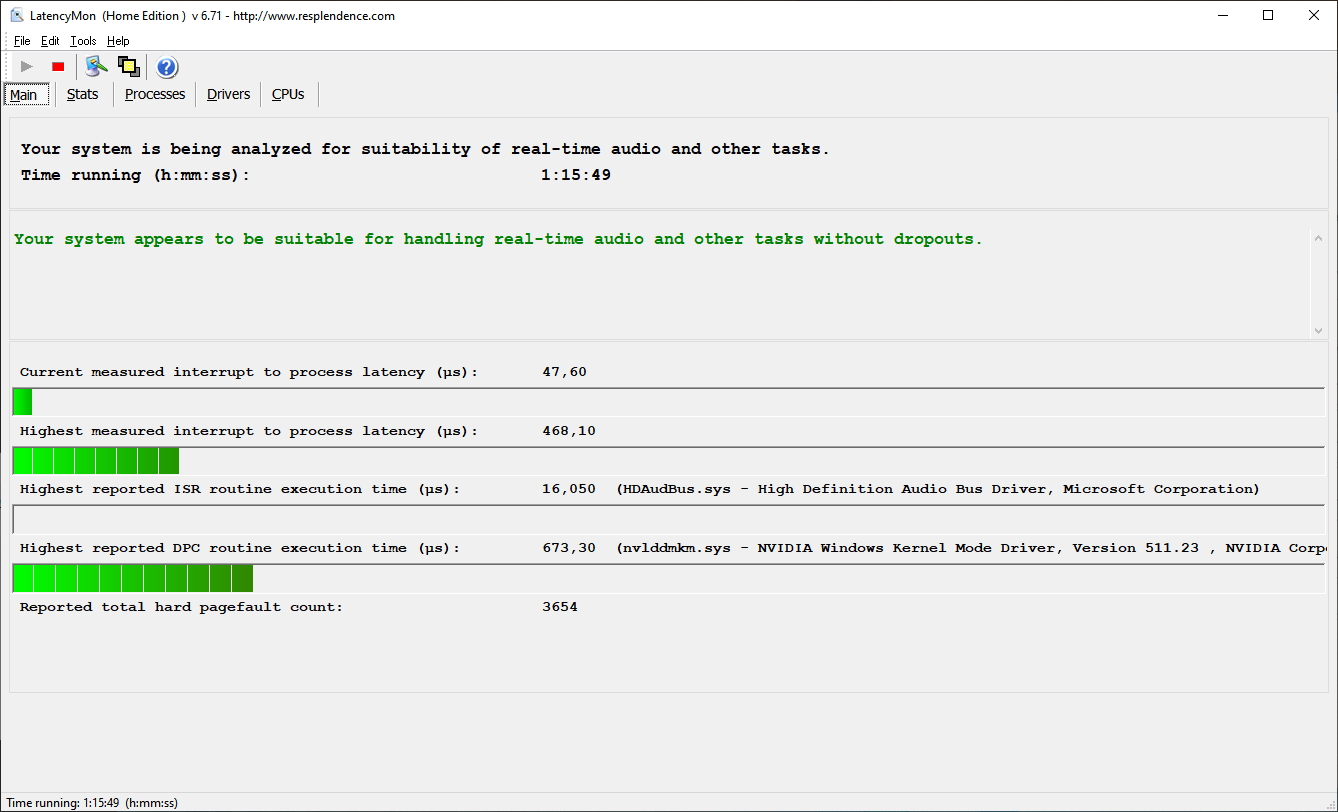Click the empty ISR routine execution time bar

tap(668, 519)
